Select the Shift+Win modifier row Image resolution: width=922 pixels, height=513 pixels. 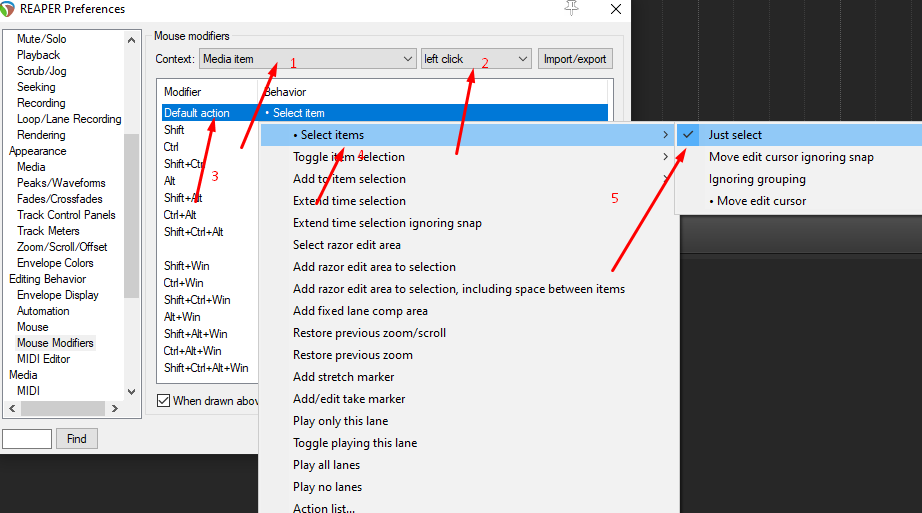[186, 266]
